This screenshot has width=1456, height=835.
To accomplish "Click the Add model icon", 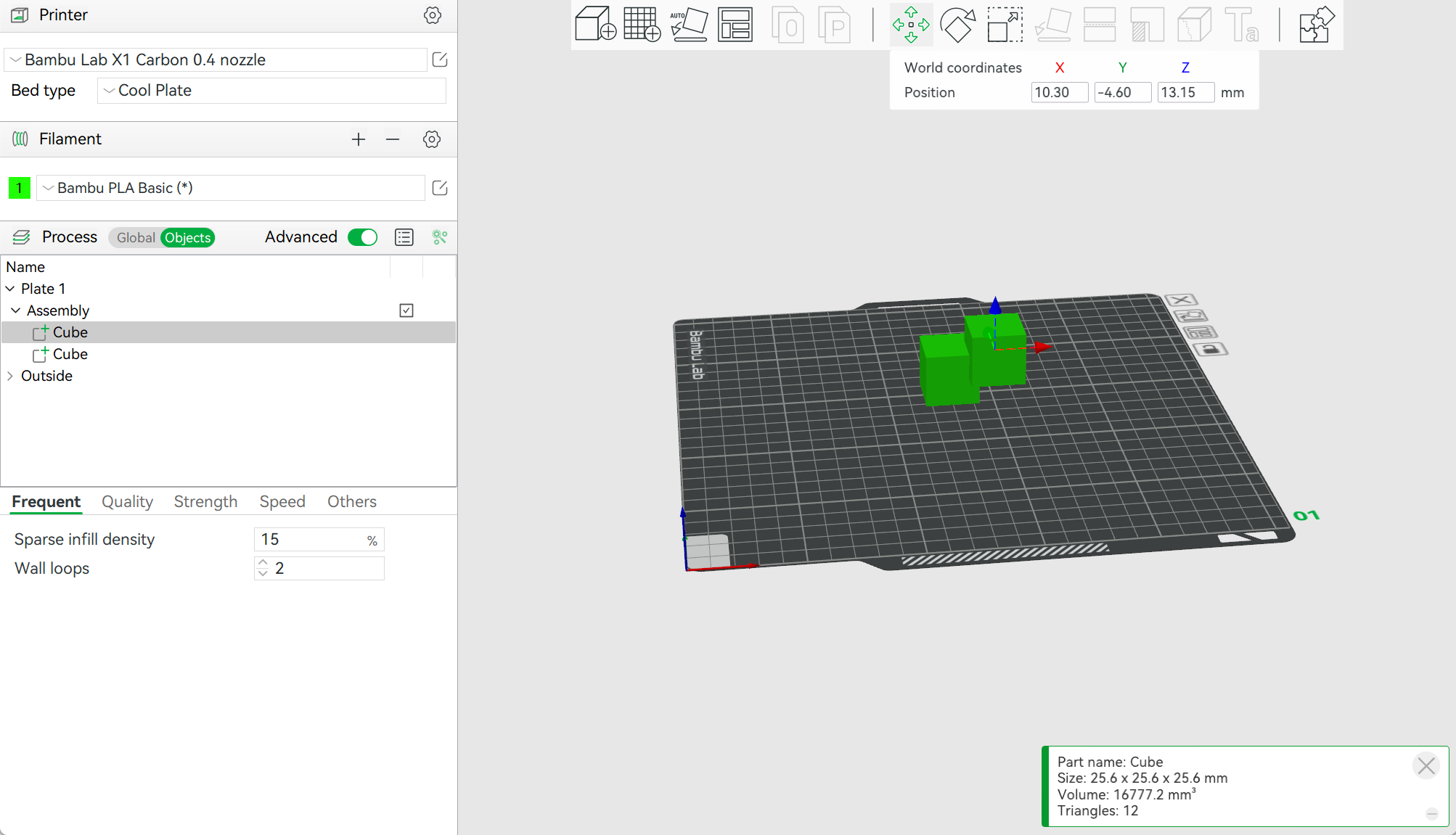I will coord(595,24).
